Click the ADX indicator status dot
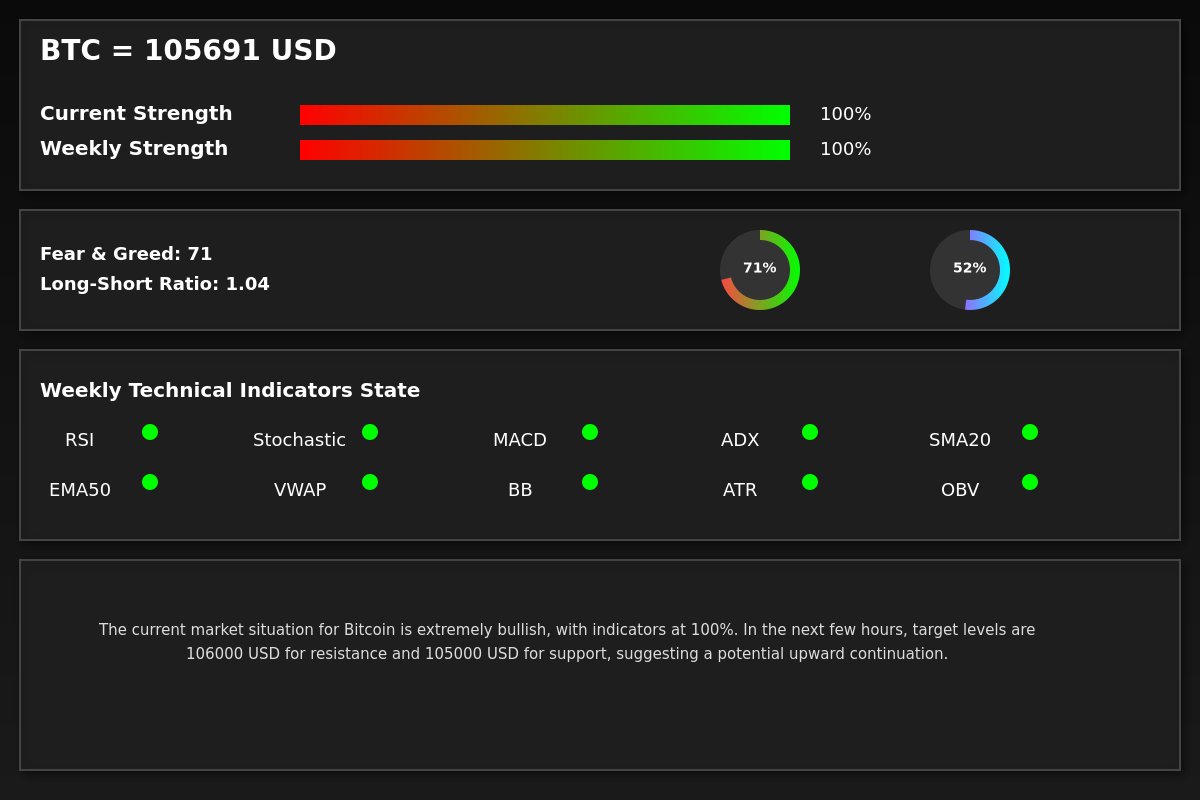1200x800 pixels. (x=810, y=432)
